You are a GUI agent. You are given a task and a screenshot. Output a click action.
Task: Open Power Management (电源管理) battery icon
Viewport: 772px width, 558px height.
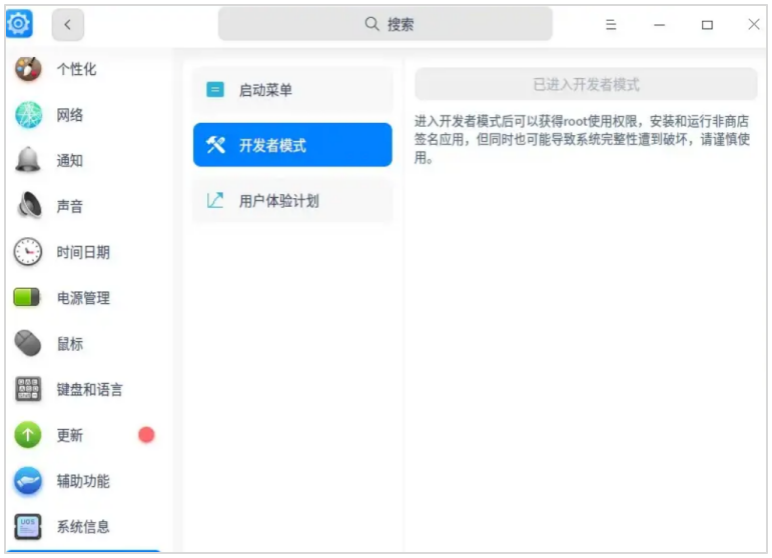click(x=28, y=298)
